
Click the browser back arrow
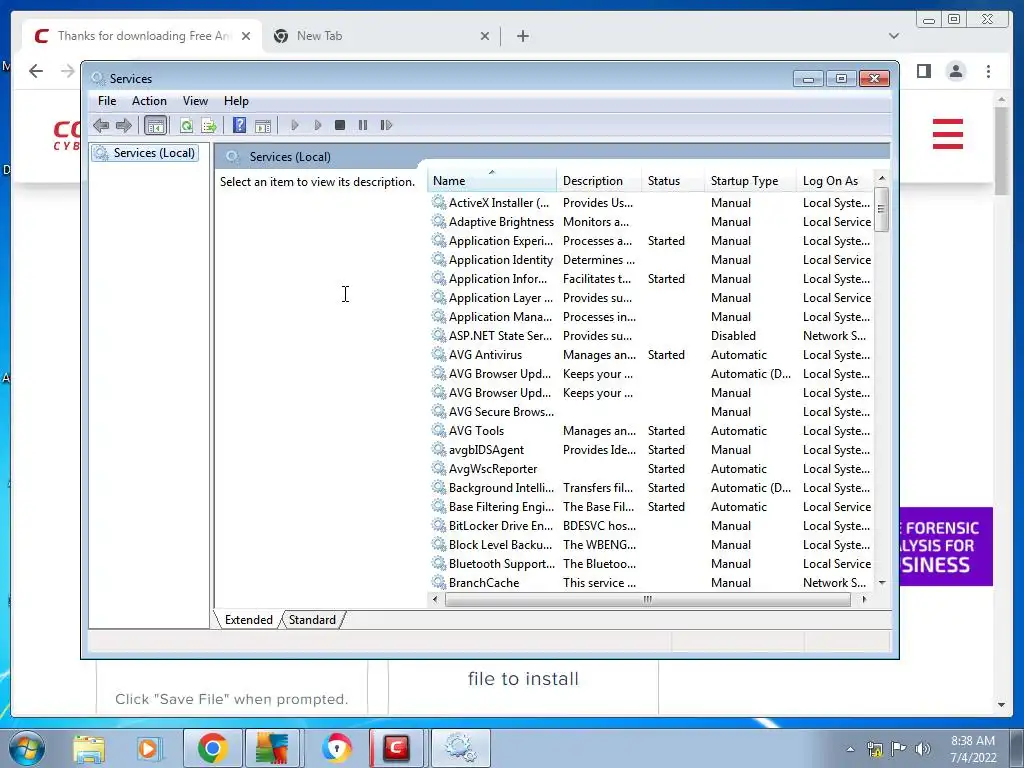(x=36, y=71)
